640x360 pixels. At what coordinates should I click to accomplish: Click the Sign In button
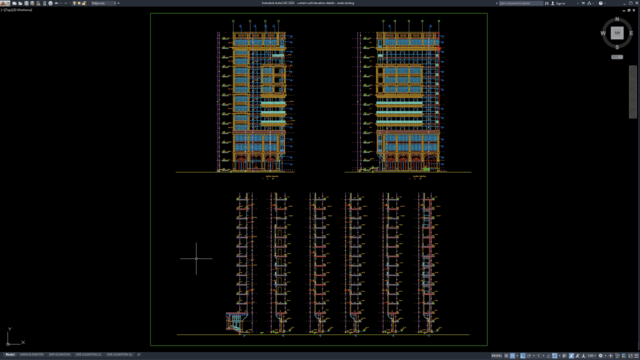(x=558, y=3)
